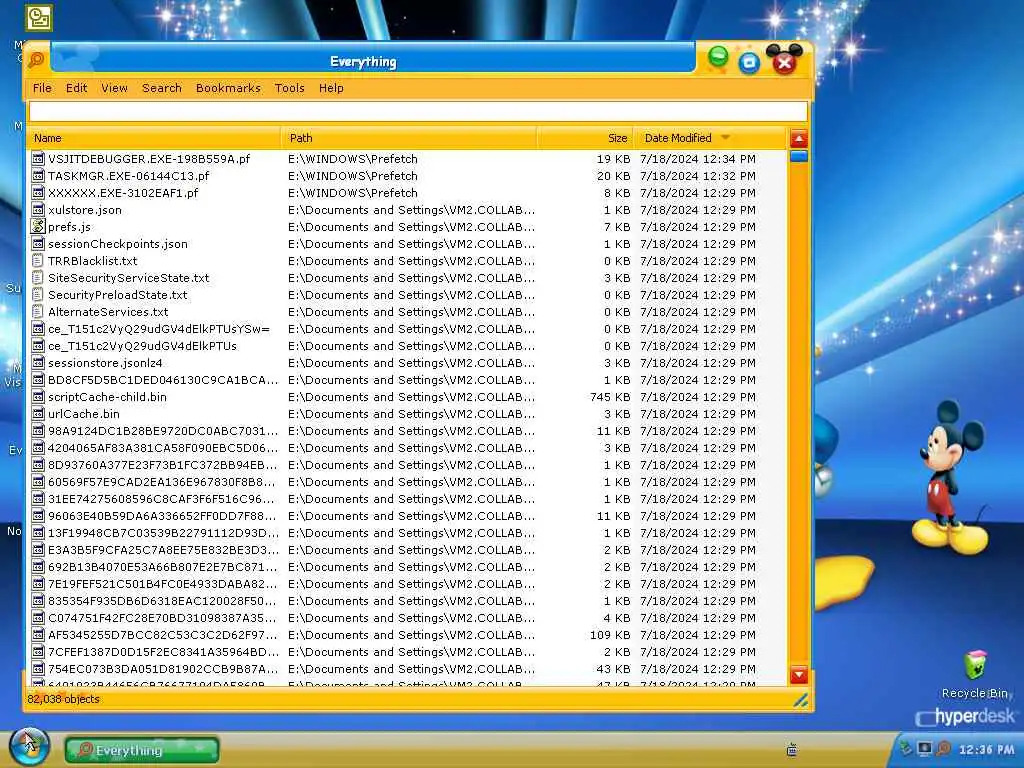Select the TRRBlacklist.txt text file icon
The width and height of the screenshot is (1024, 768).
coord(38,261)
